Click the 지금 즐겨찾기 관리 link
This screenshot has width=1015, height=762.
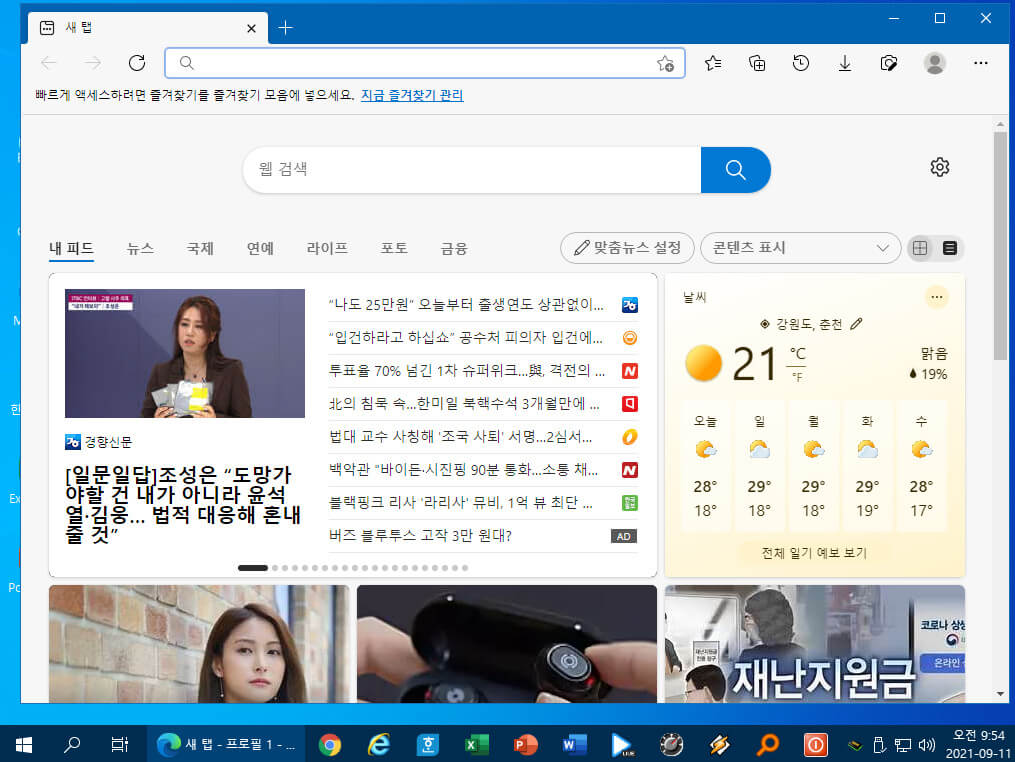point(412,95)
